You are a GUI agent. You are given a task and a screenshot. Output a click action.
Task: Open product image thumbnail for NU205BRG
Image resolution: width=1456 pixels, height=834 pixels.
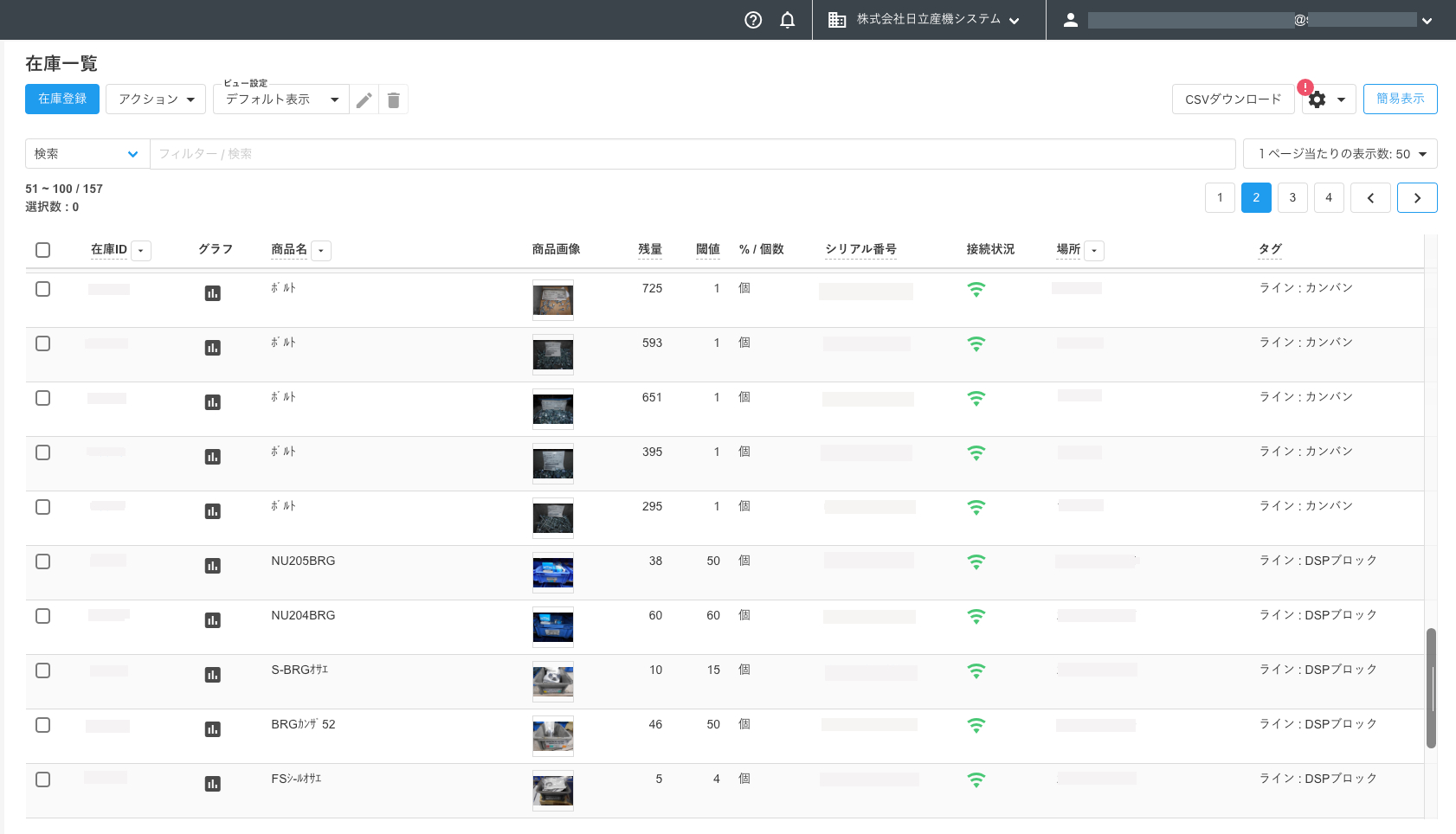click(553, 573)
